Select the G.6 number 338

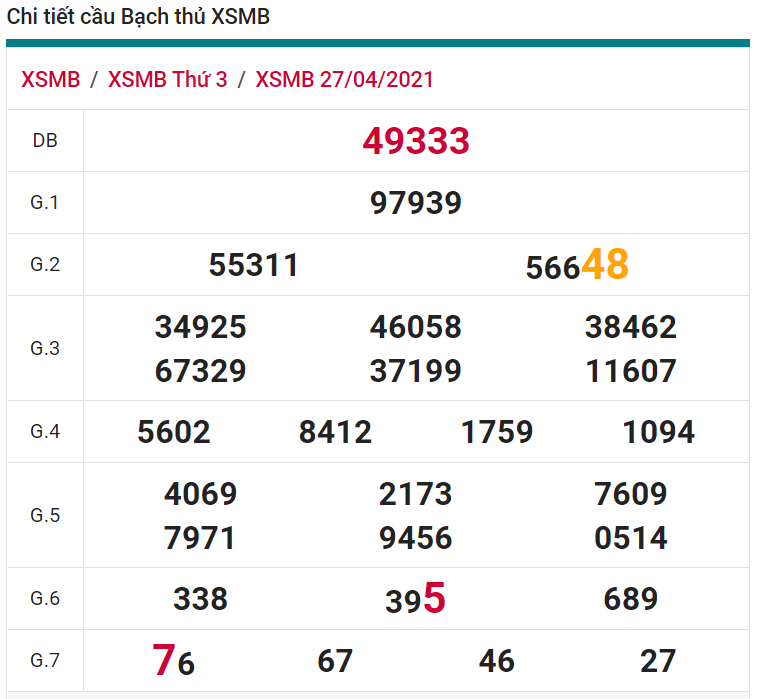coord(201,599)
